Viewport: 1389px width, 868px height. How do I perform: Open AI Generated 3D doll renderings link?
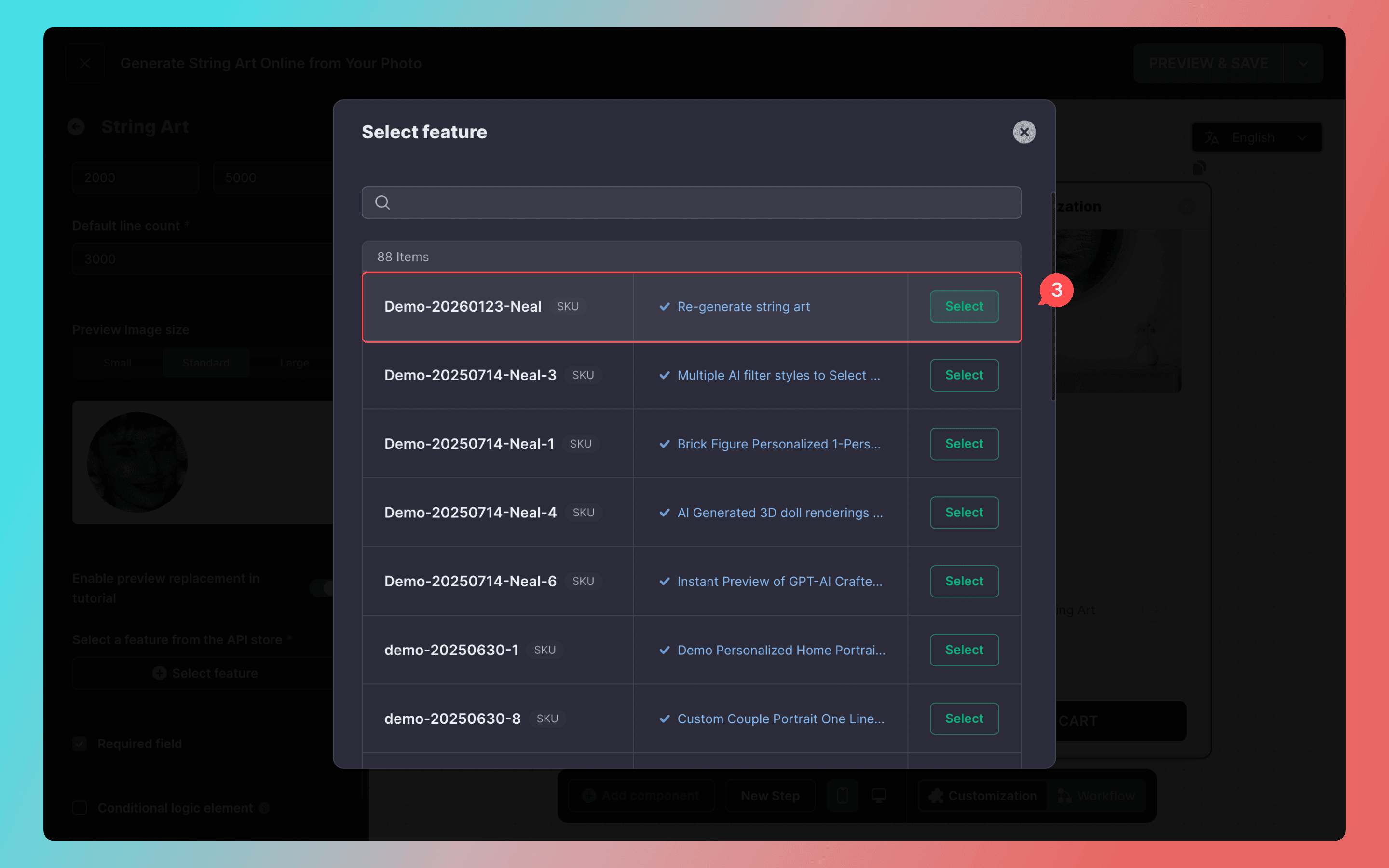click(x=779, y=513)
